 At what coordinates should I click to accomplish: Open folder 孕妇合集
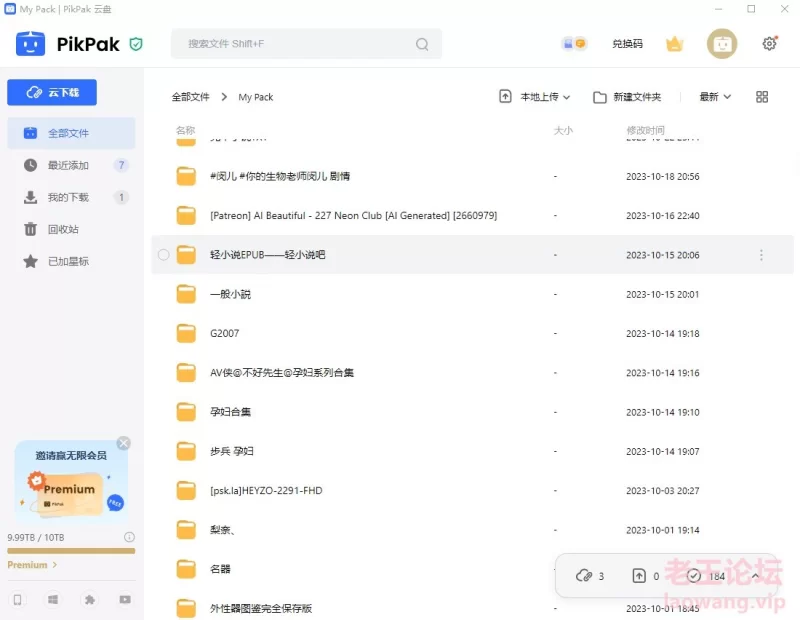(x=230, y=412)
